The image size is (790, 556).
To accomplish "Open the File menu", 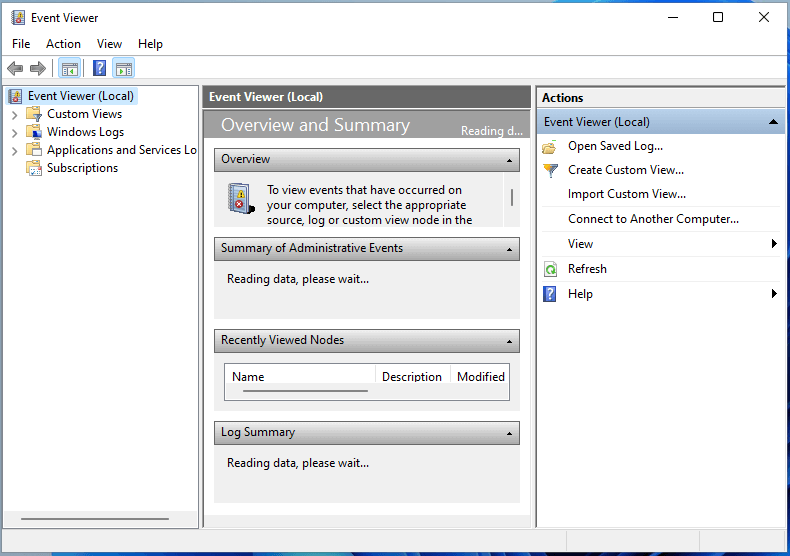I will tap(21, 44).
